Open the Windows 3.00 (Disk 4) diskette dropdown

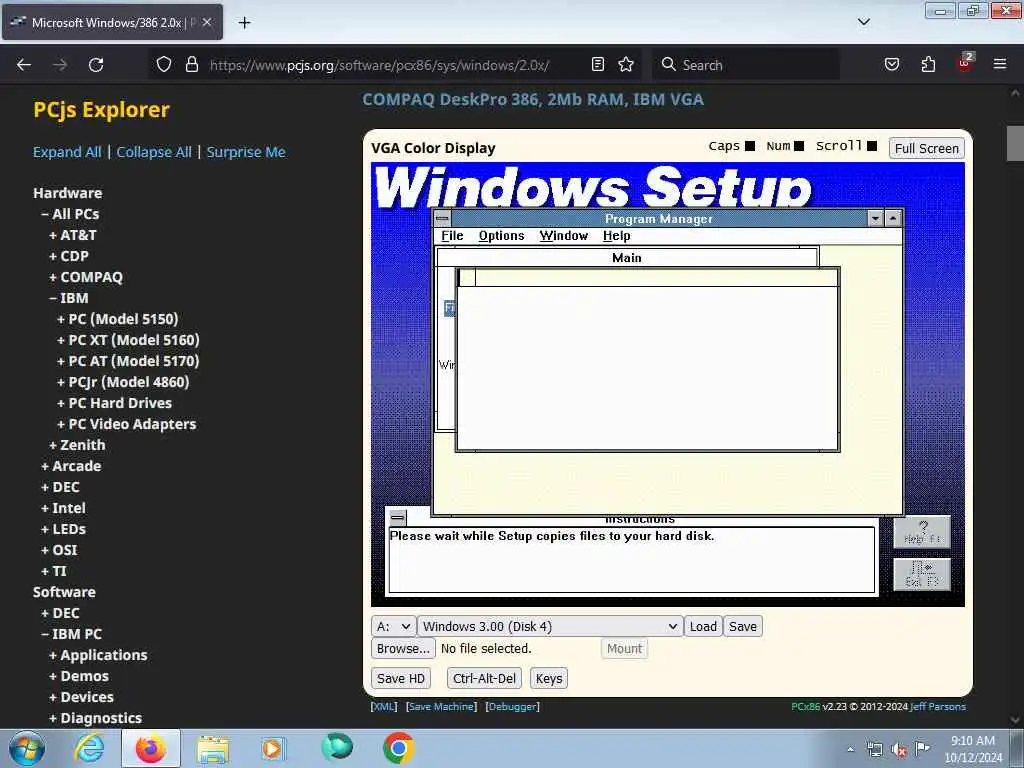pos(550,626)
